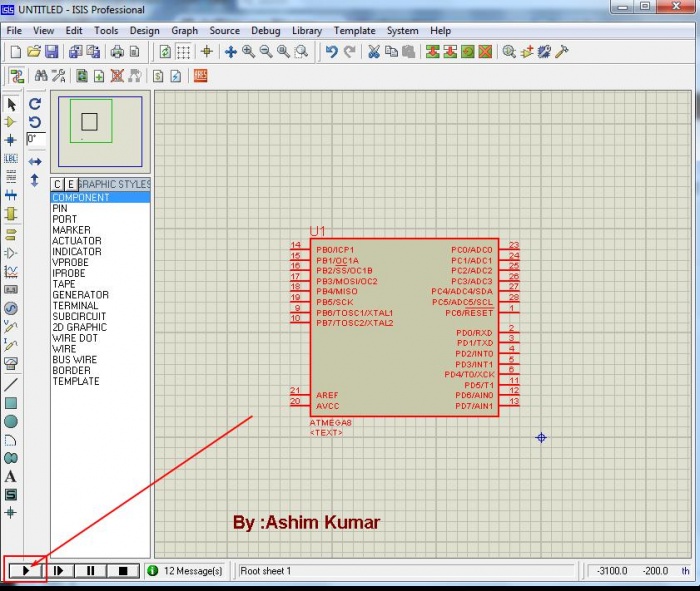The width and height of the screenshot is (700, 591).
Task: Click the Cut scissors icon
Action: tap(373, 52)
